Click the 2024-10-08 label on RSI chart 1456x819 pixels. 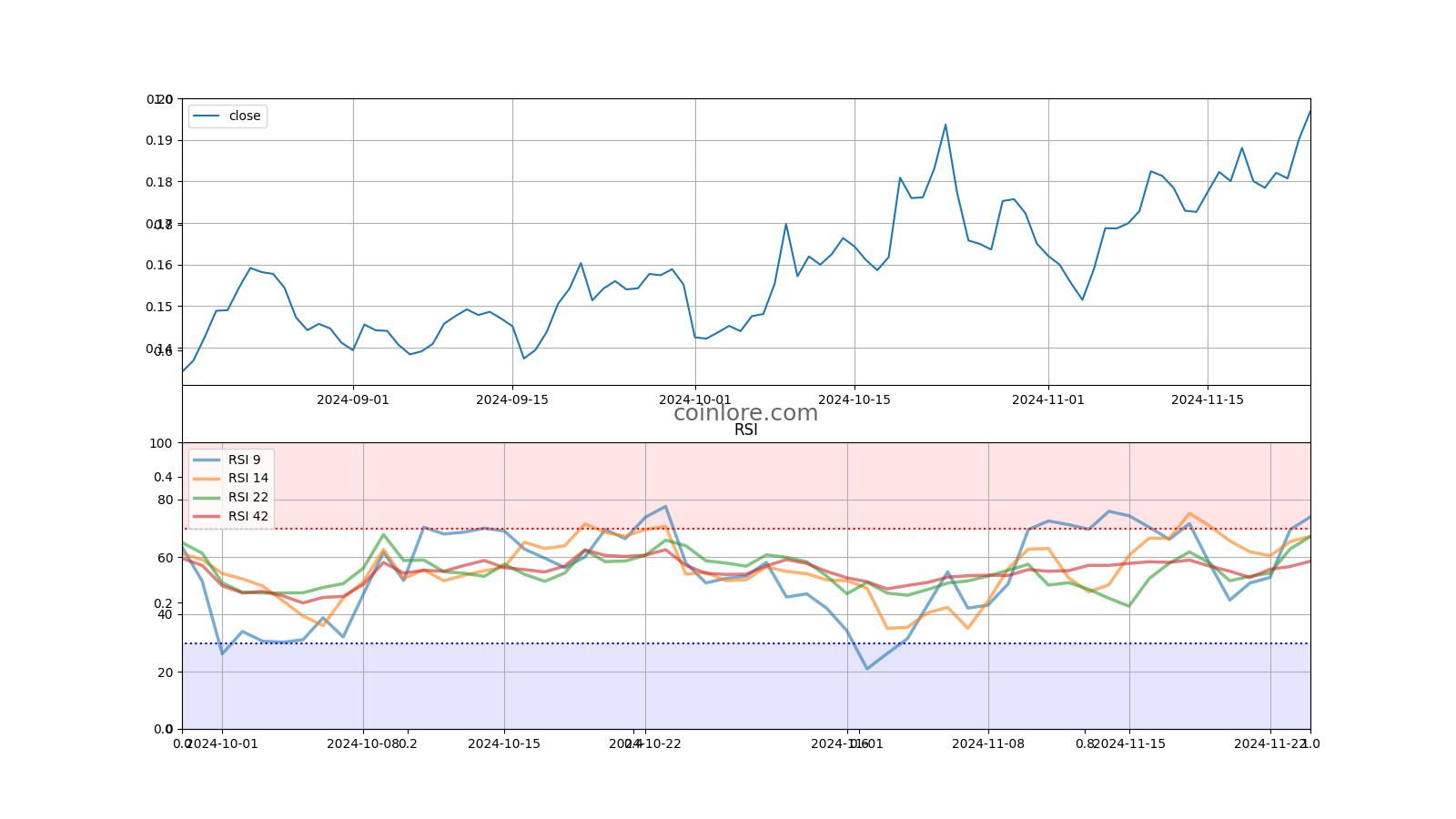pyautogui.click(x=363, y=743)
